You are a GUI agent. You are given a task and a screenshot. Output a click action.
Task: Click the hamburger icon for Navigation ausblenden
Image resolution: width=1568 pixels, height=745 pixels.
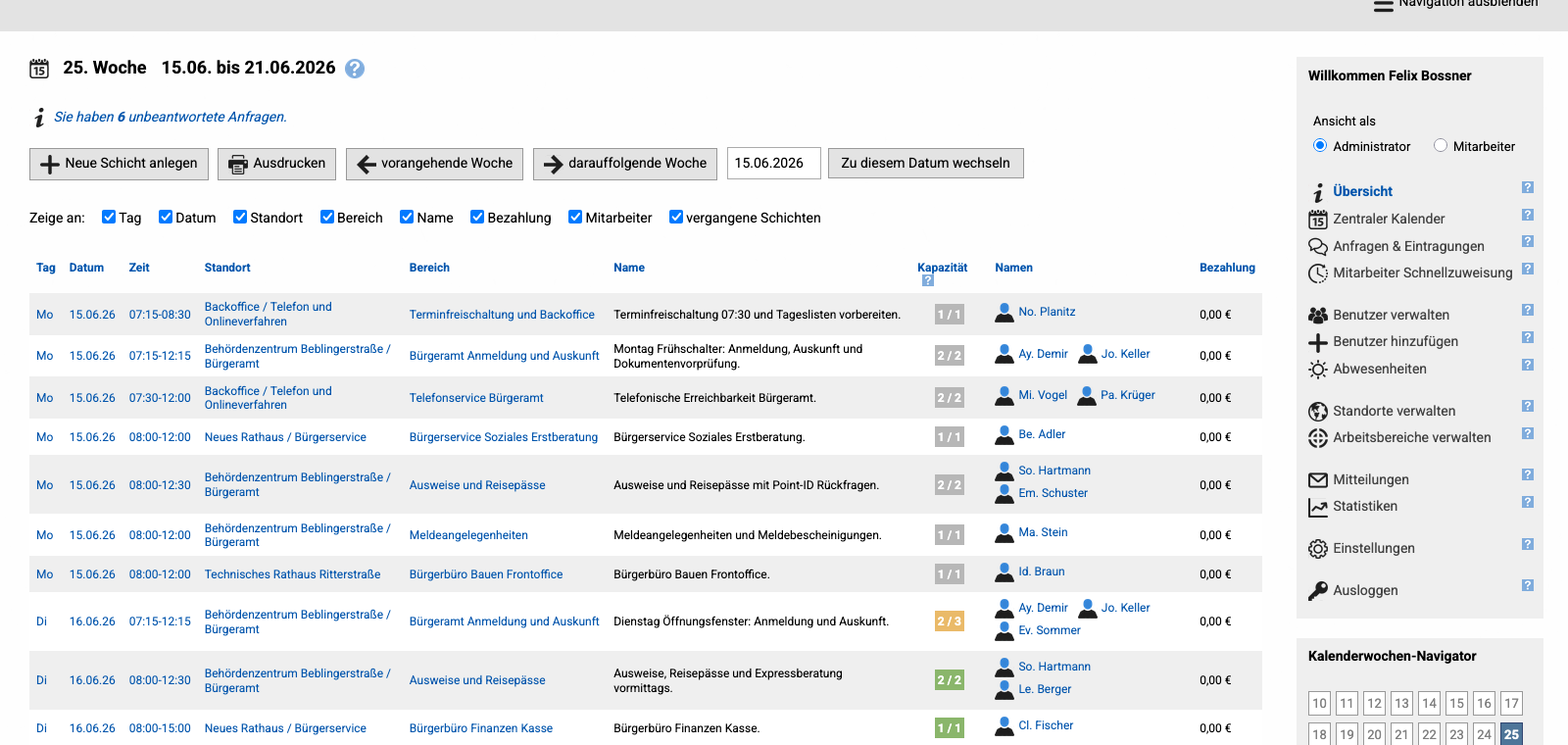[1383, 5]
